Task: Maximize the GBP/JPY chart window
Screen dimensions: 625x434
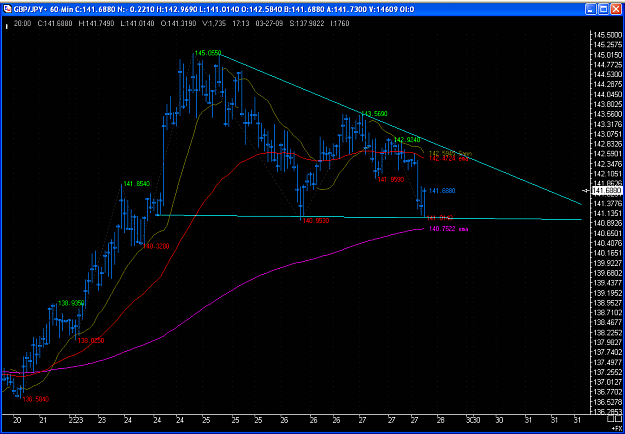Action: pyautogui.click(x=603, y=9)
